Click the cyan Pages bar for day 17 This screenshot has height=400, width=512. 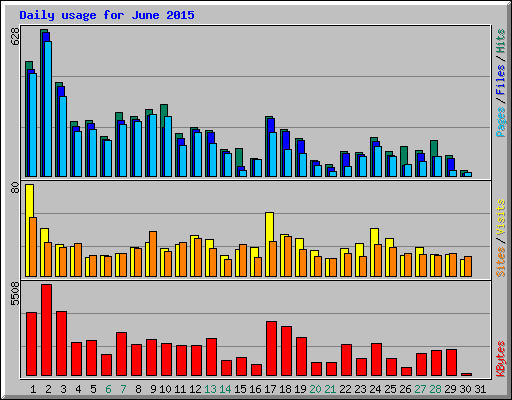click(273, 155)
